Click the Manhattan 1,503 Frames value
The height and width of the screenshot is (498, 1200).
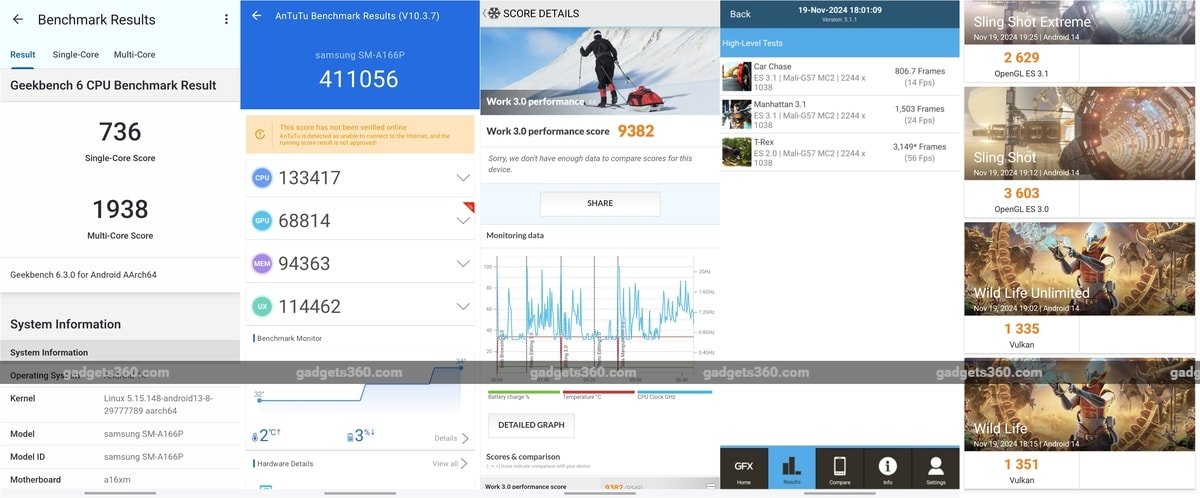click(919, 109)
